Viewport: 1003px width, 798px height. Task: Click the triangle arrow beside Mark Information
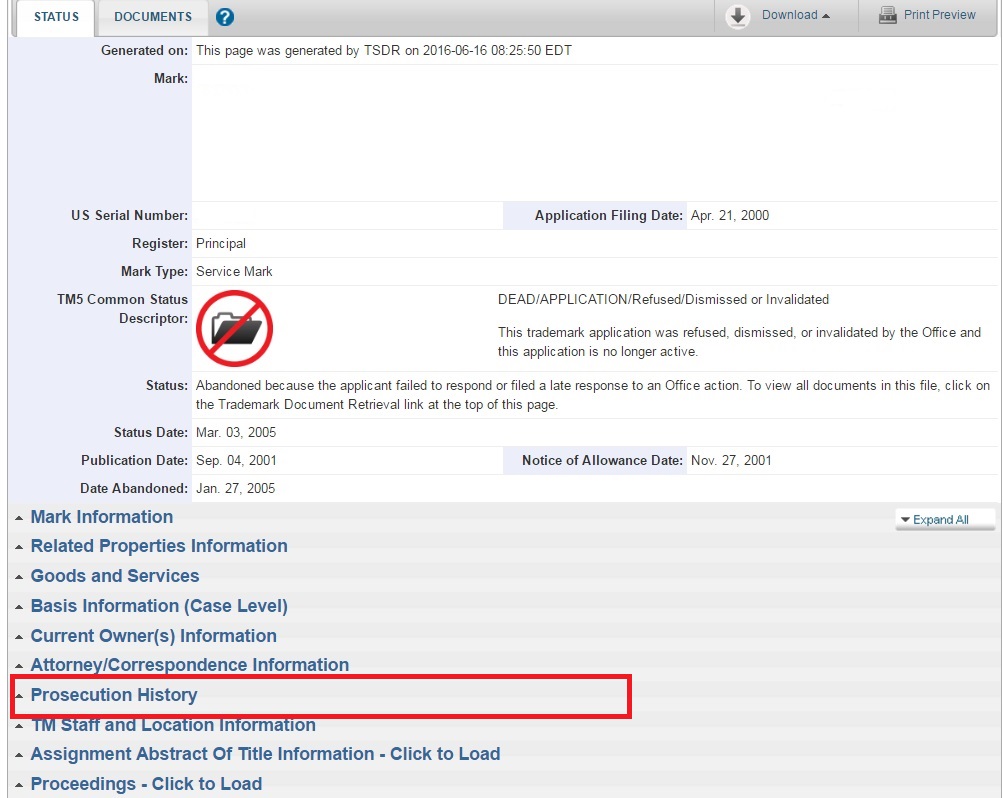click(x=19, y=518)
